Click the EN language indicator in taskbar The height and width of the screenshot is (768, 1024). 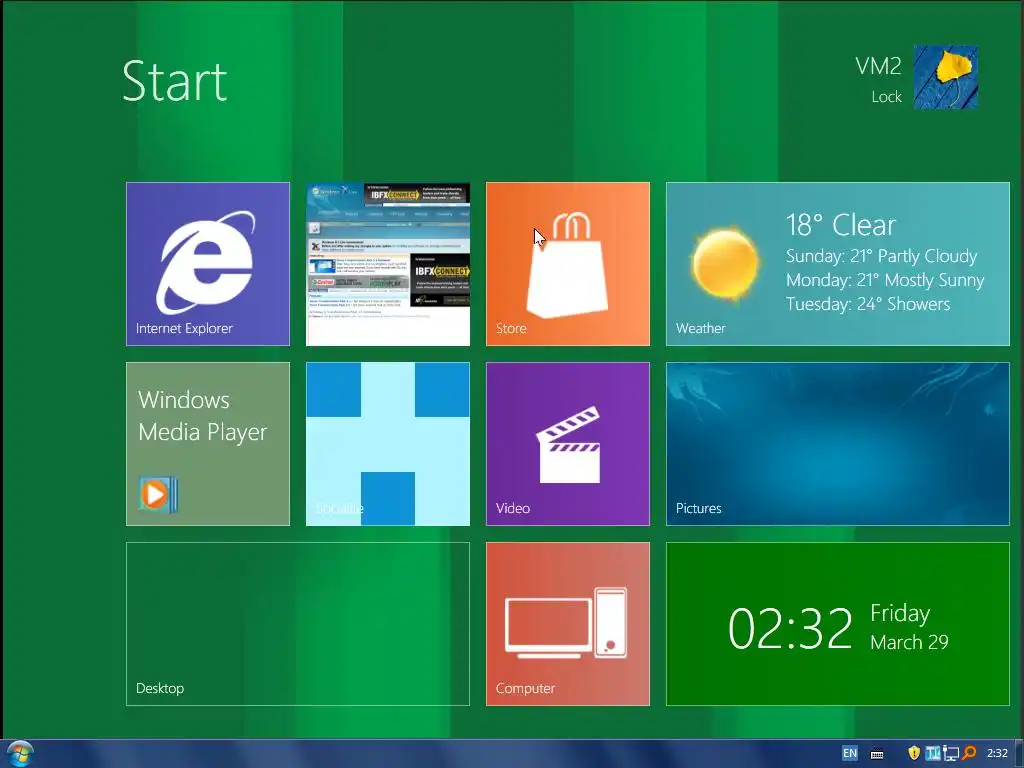tap(850, 753)
